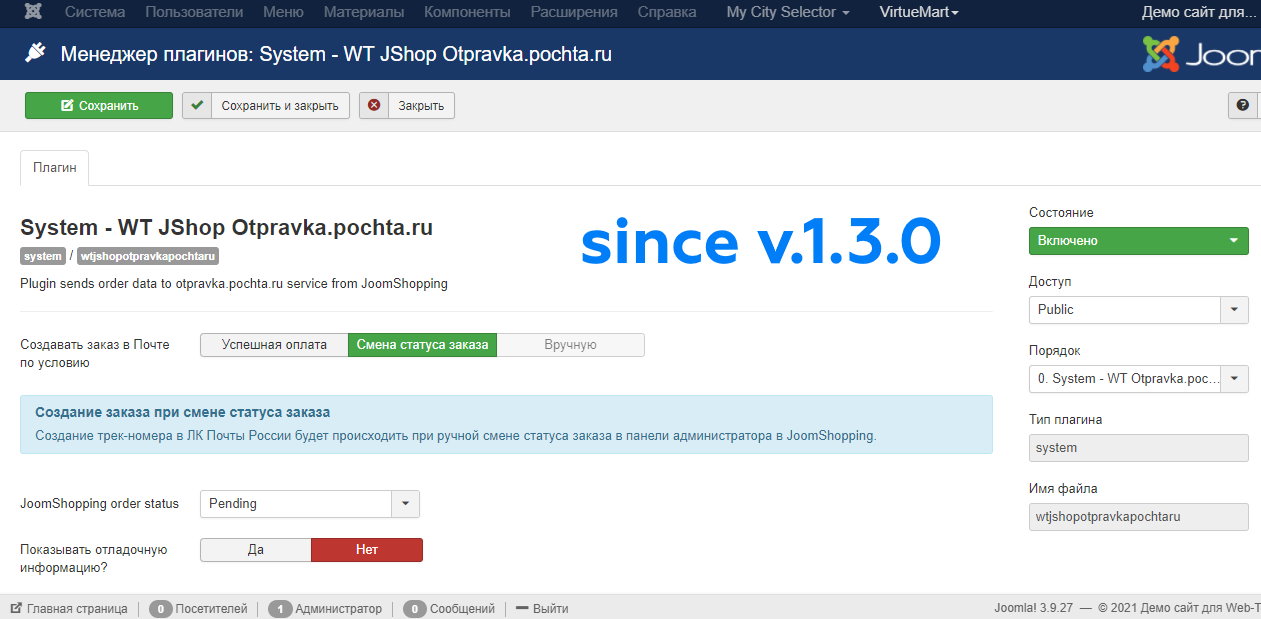Click the question mark help icon

pyautogui.click(x=1243, y=105)
